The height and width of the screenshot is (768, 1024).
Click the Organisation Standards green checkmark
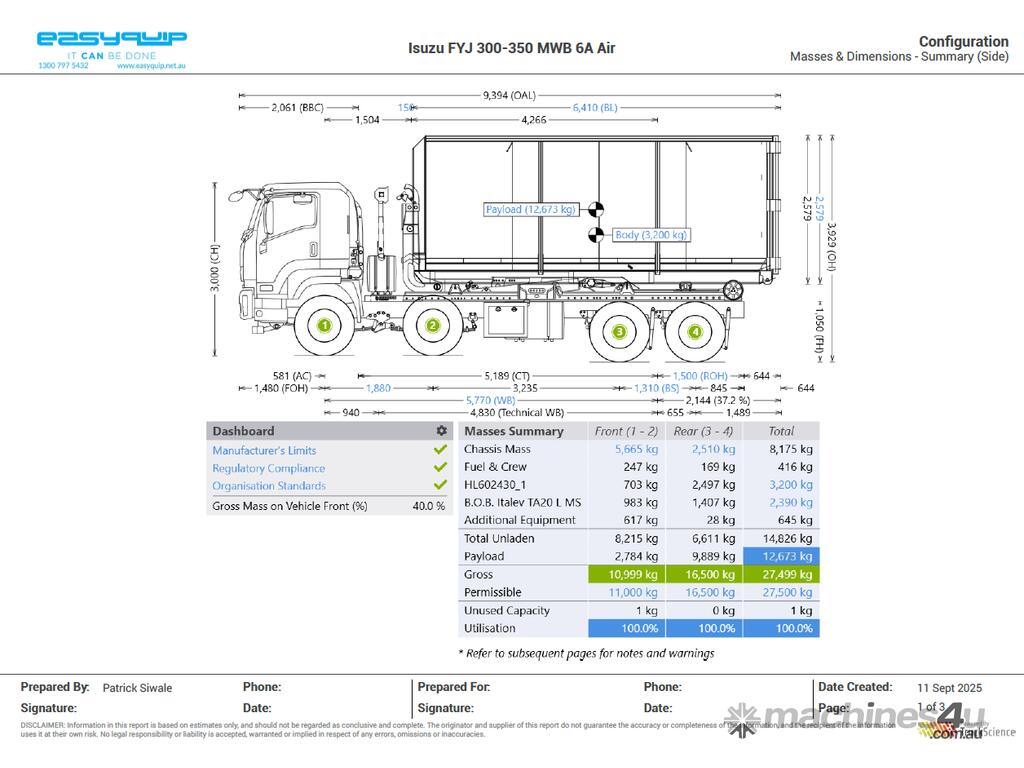tap(440, 486)
